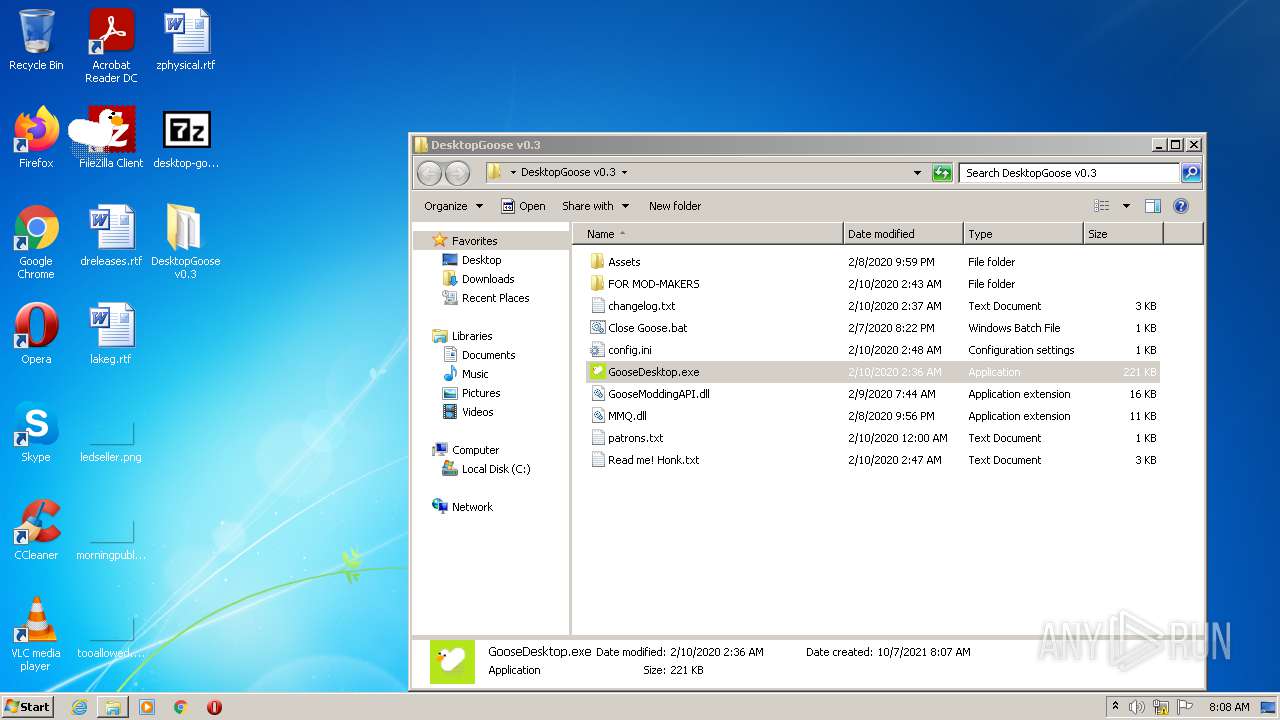Open Acrobat Reader DC desktop shortcut
Screen dimensions: 1280x720
(x=111, y=46)
